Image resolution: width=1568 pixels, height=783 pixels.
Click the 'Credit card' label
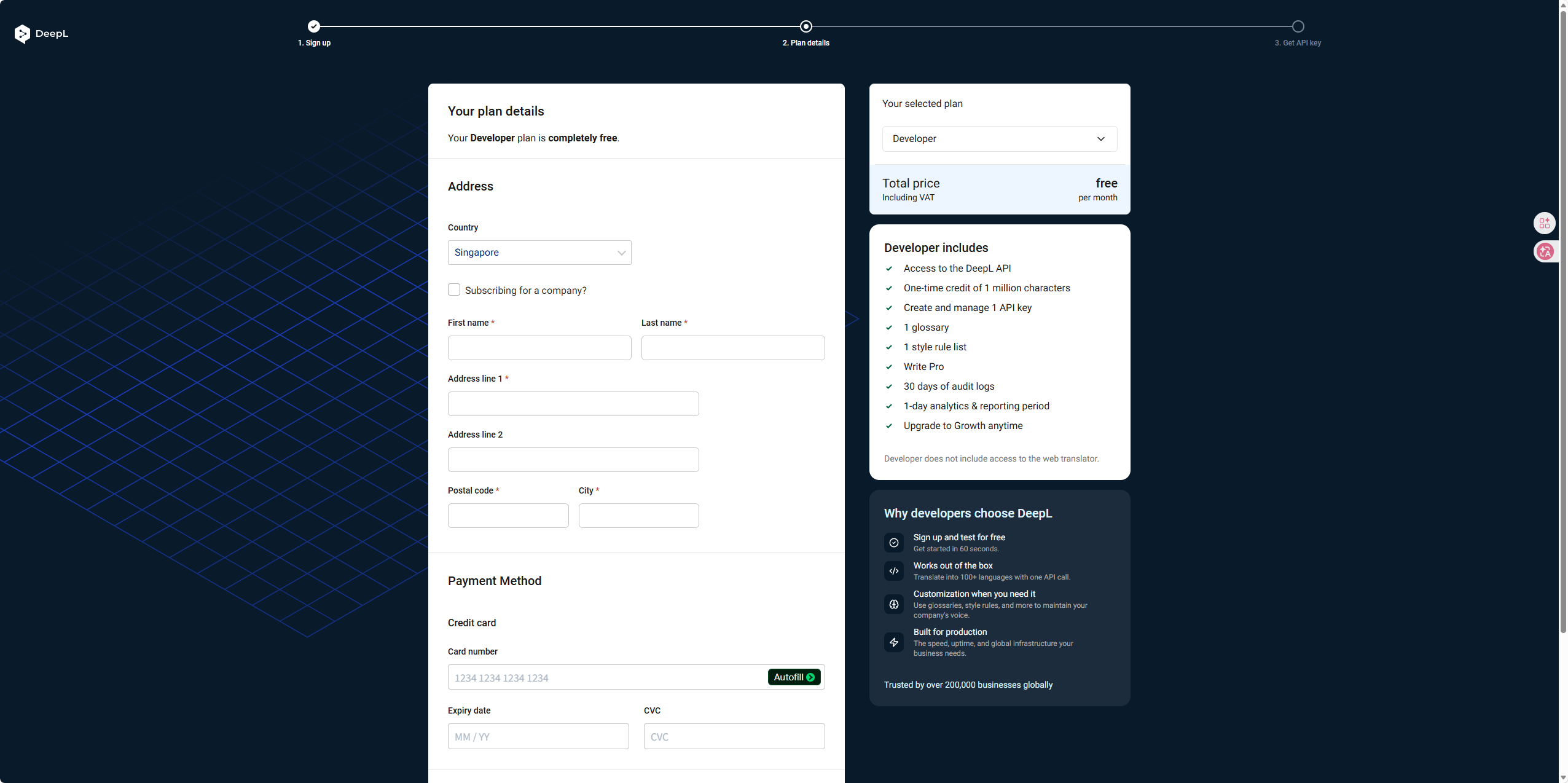click(472, 623)
